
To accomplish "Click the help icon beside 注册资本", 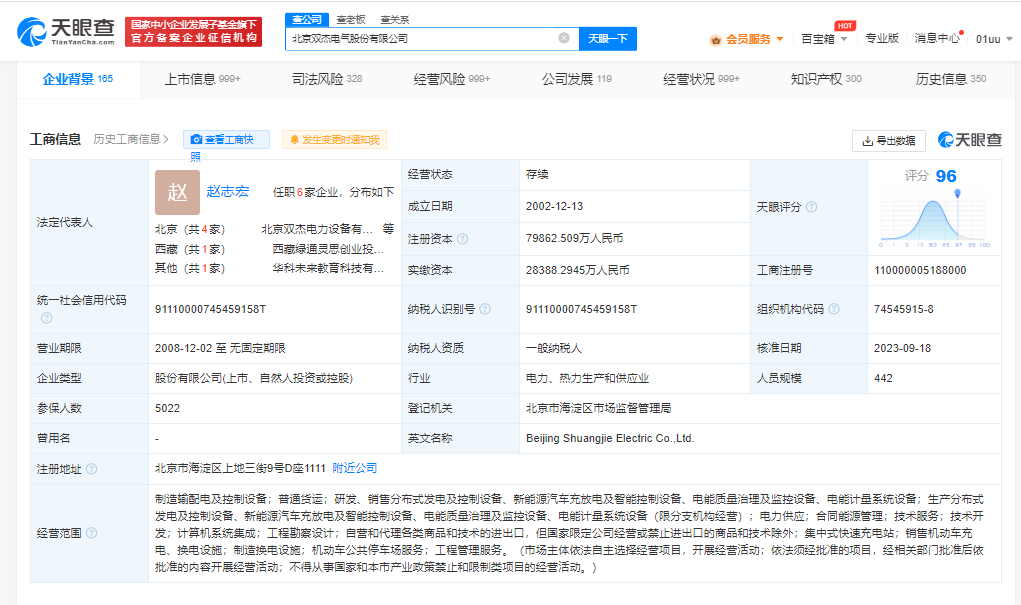I will (462, 239).
